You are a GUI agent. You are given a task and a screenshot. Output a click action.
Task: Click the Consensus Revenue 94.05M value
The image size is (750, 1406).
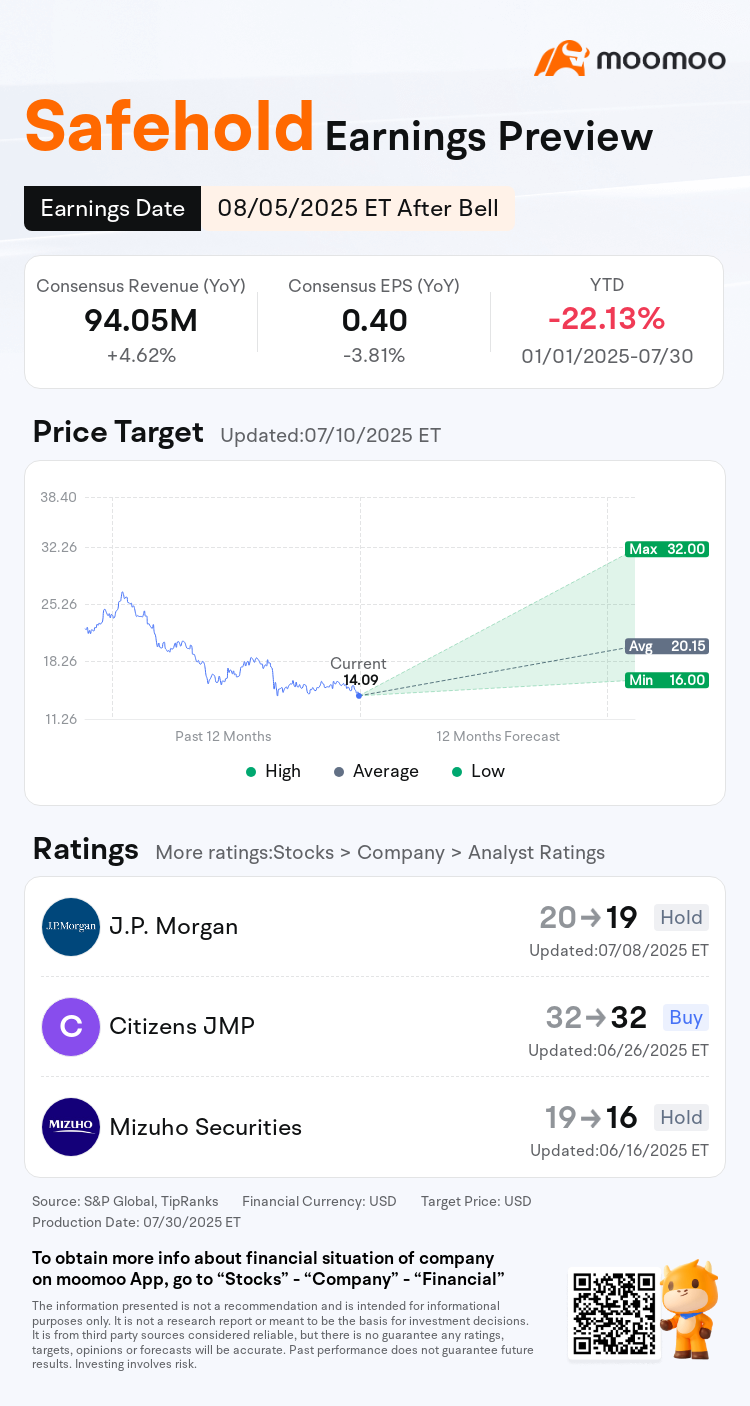[141, 320]
